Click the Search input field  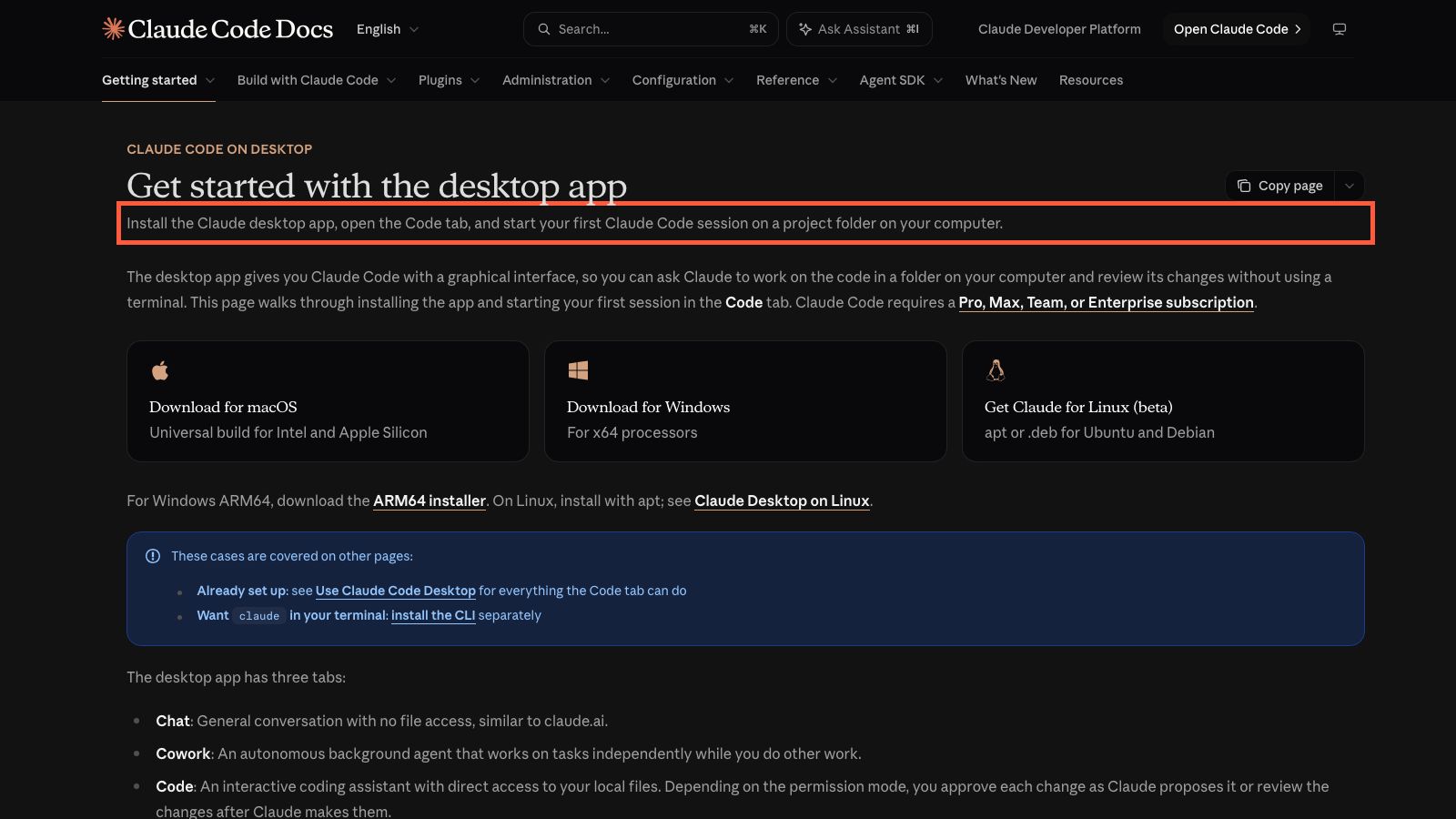(651, 29)
